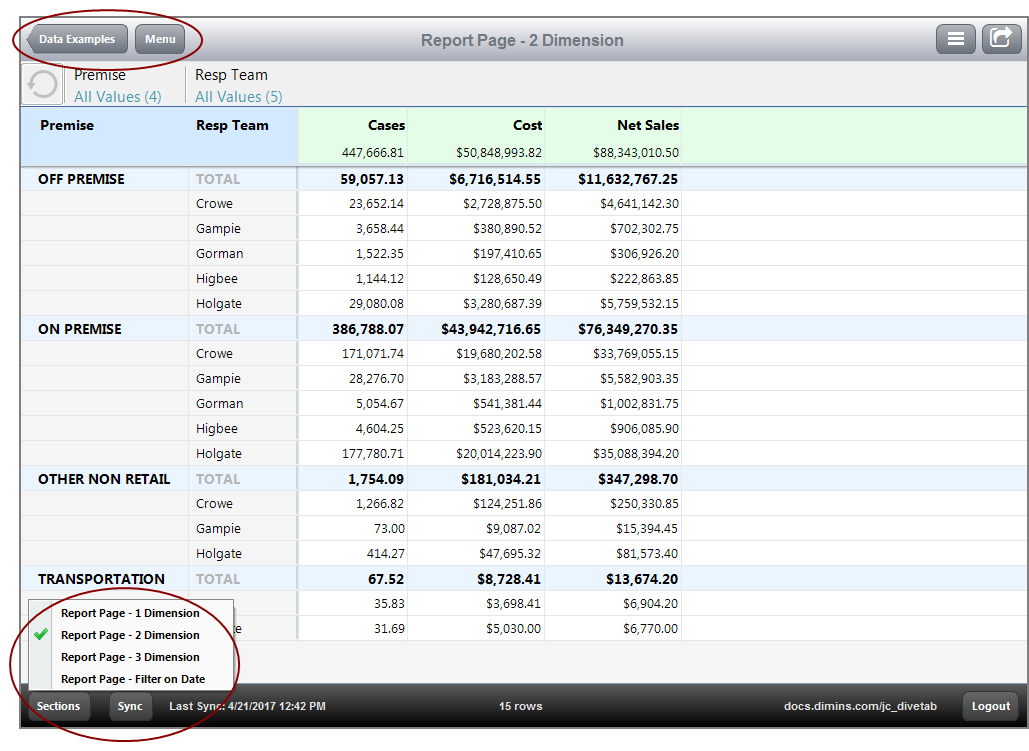Select the Crowe row under OFF PREMISE
Viewport: 1029px width, 751px height.
pos(215,203)
